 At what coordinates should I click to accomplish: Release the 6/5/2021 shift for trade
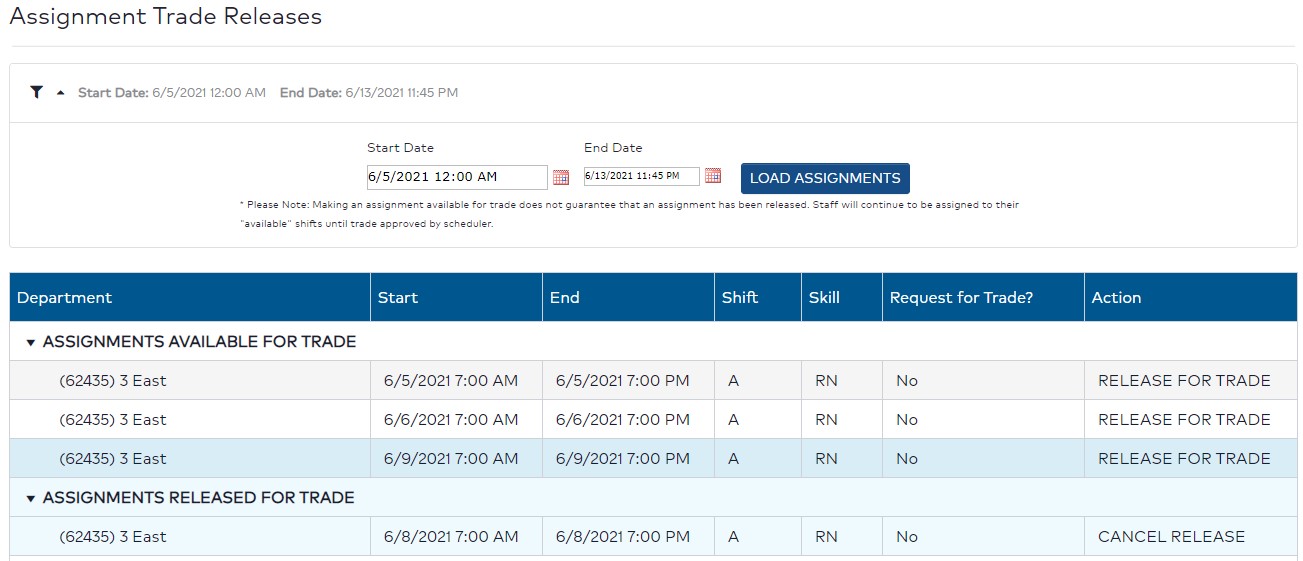pos(1184,381)
